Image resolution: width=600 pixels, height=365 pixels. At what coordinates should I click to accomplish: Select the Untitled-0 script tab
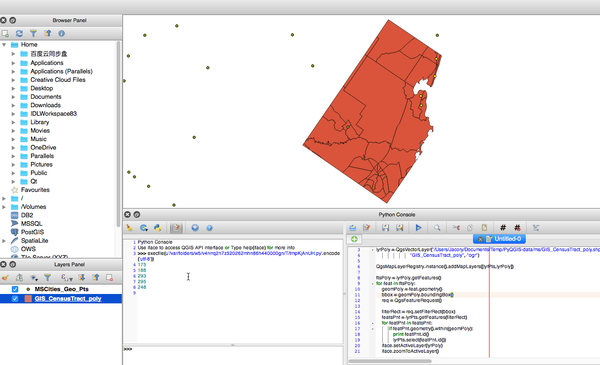coord(499,239)
